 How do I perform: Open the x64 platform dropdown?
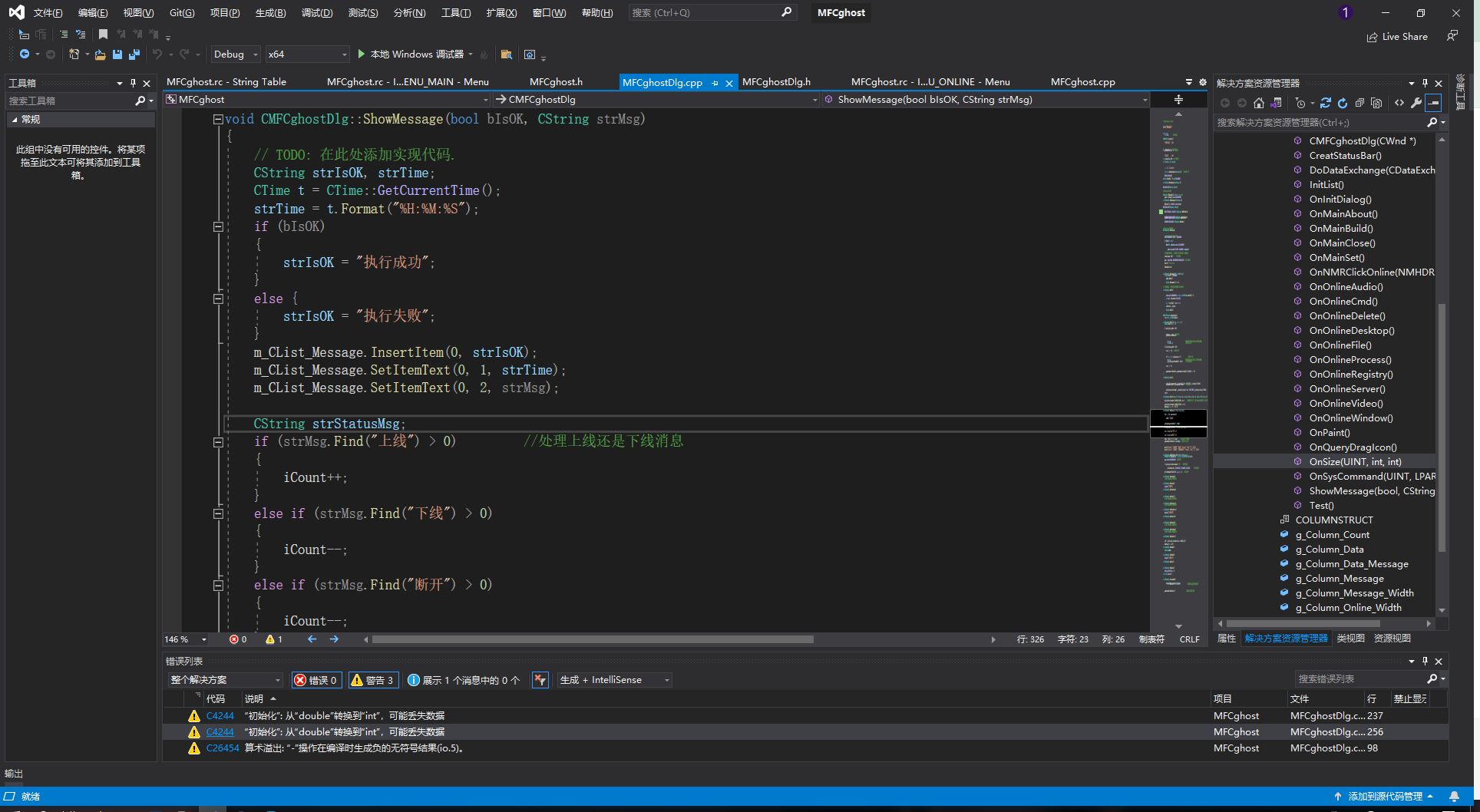[x=307, y=54]
